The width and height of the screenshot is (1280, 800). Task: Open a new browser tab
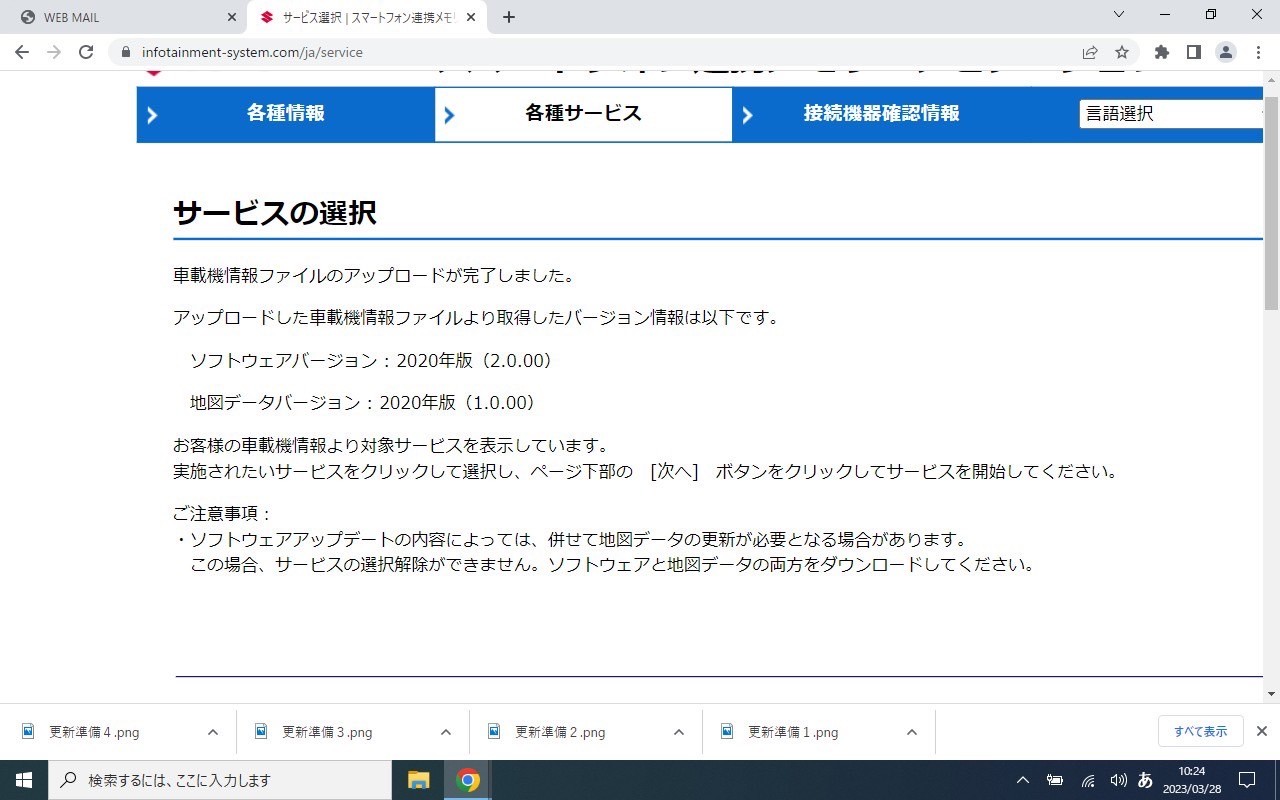(509, 17)
